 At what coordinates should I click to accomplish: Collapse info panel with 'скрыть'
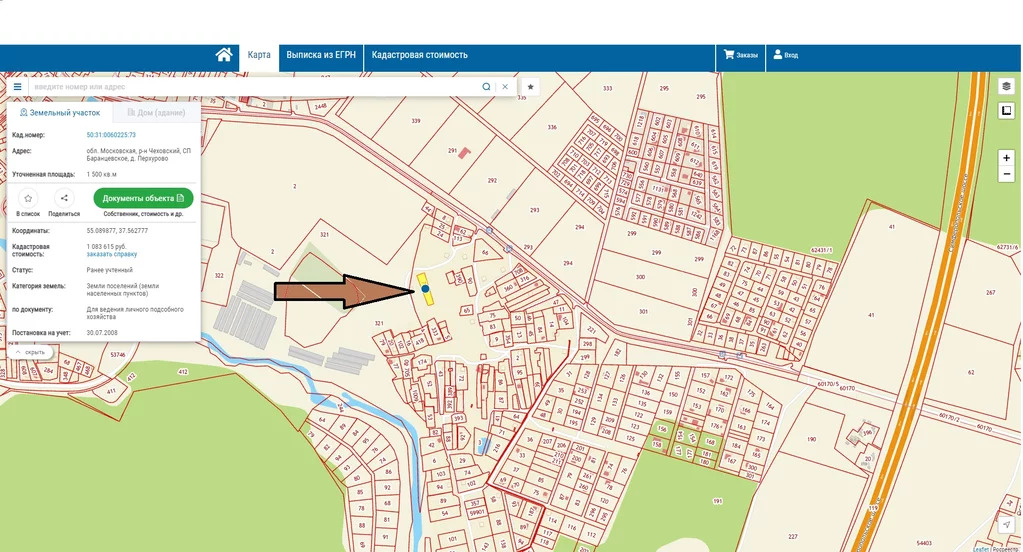(x=30, y=352)
